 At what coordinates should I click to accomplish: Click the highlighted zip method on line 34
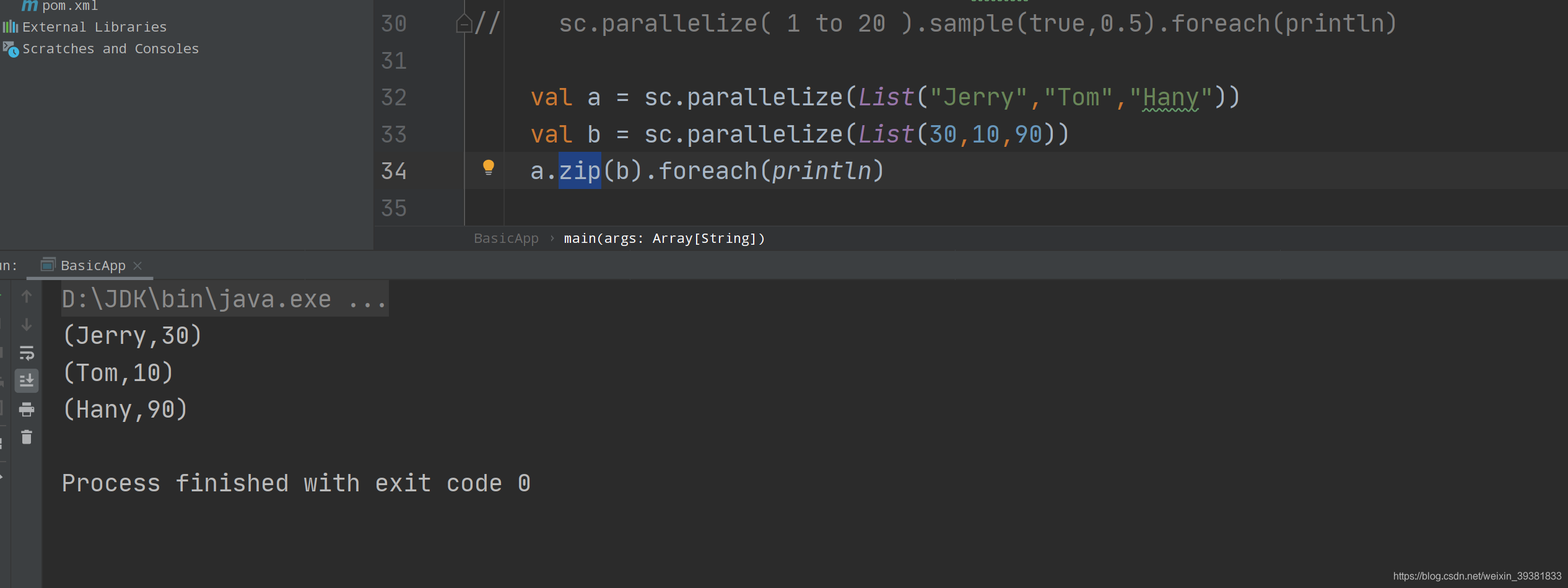580,171
